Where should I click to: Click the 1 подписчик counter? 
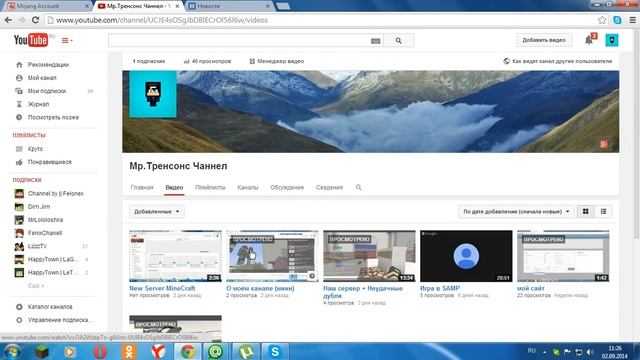[149, 61]
